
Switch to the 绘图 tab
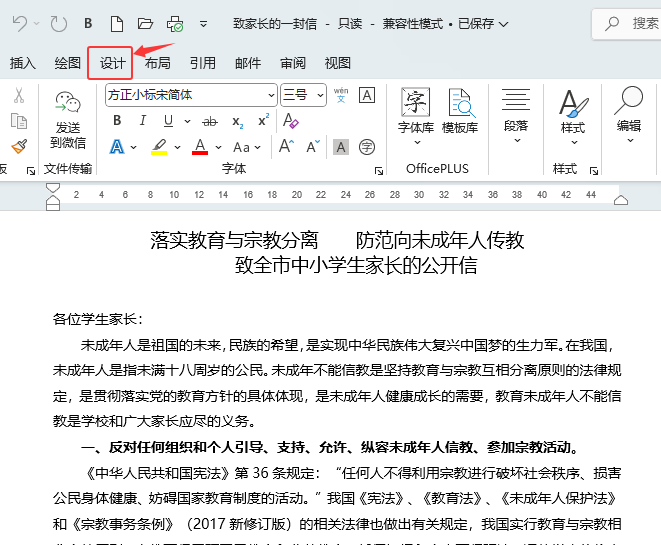(x=67, y=63)
